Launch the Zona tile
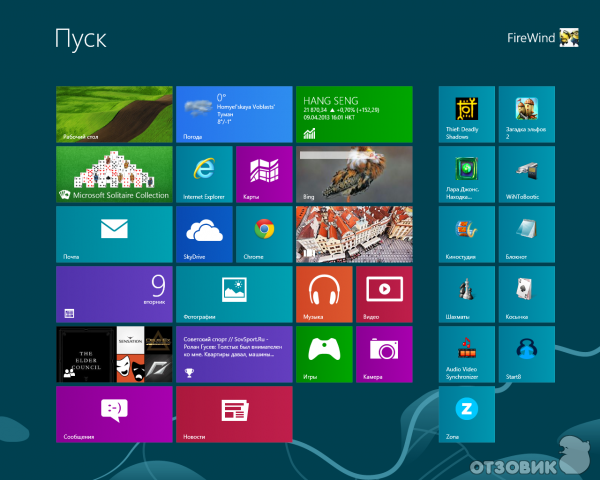Image resolution: width=600 pixels, height=480 pixels. coord(466,414)
